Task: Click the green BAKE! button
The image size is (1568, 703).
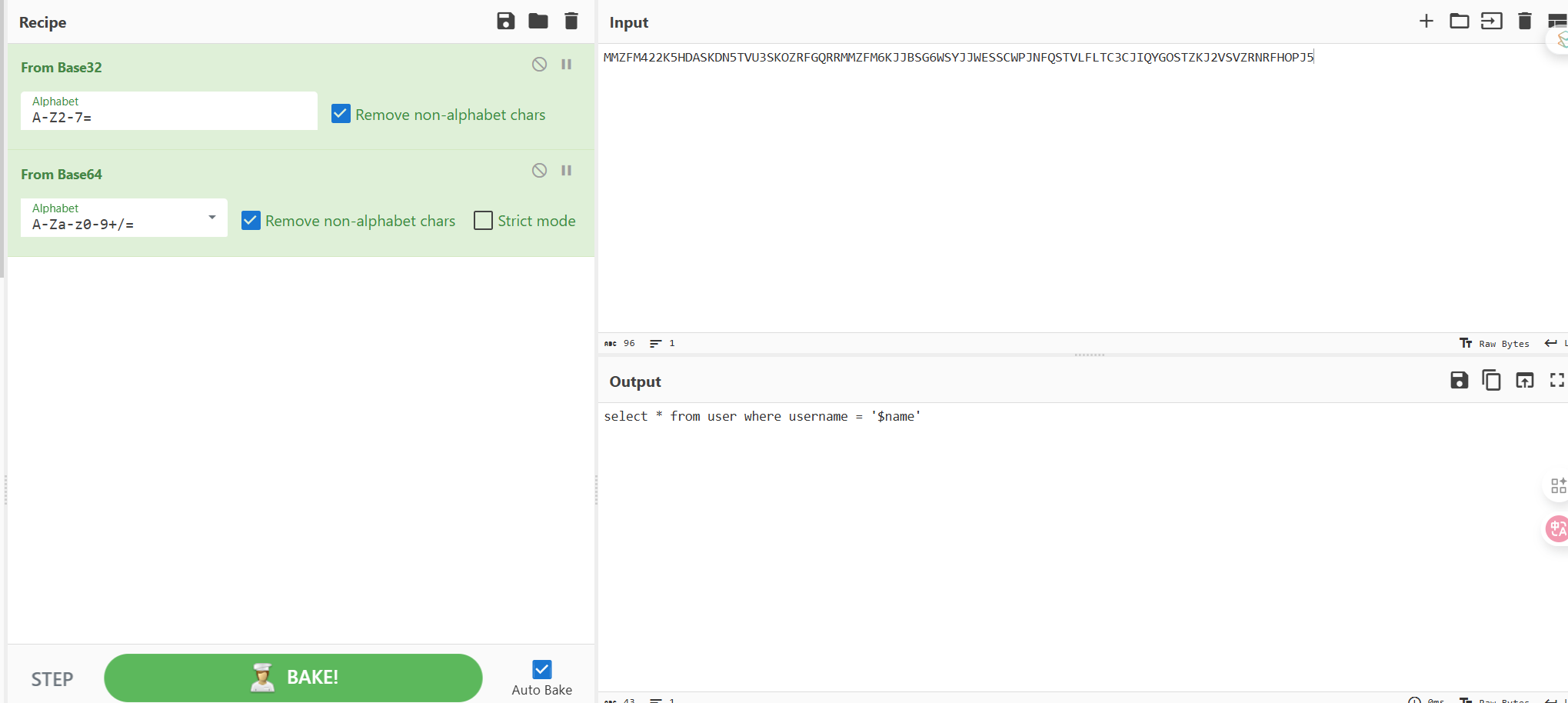Action: click(x=293, y=678)
